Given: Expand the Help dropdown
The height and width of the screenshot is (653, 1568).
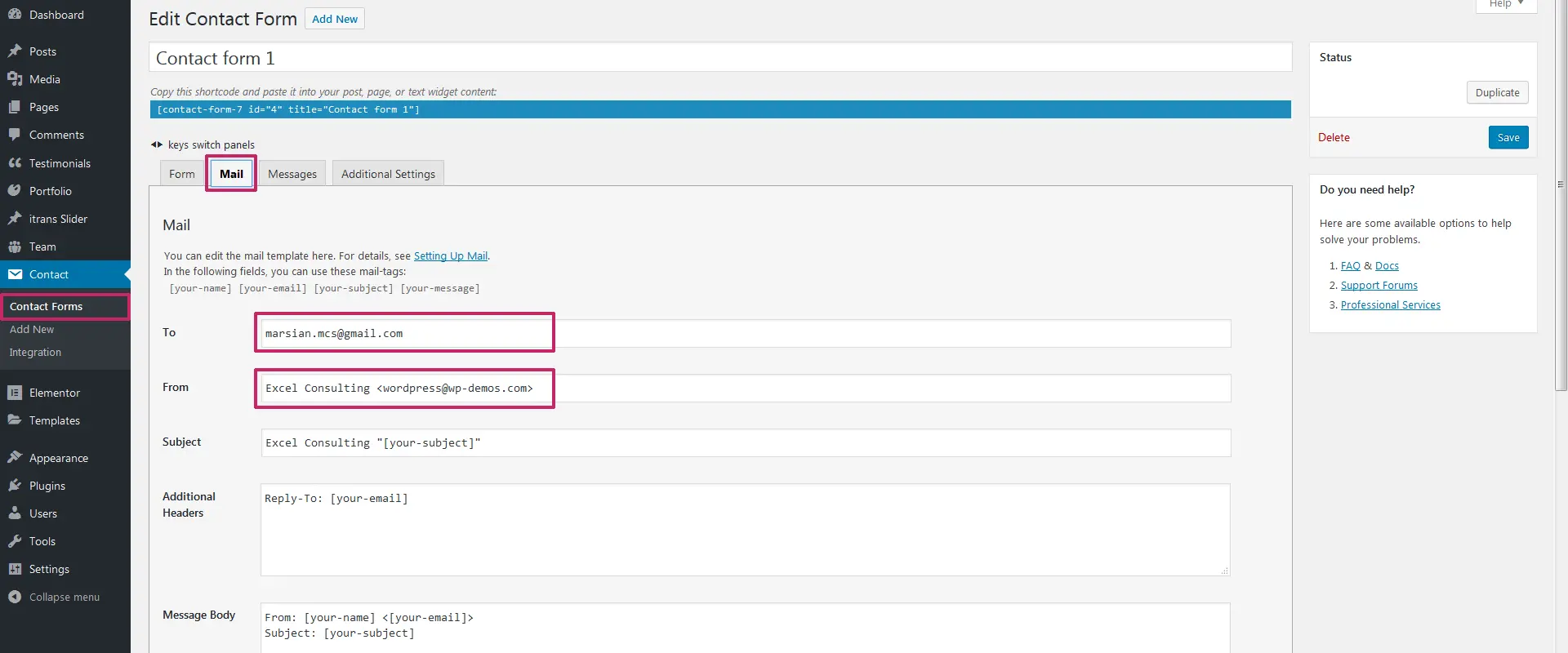Looking at the screenshot, I should click(x=1506, y=5).
